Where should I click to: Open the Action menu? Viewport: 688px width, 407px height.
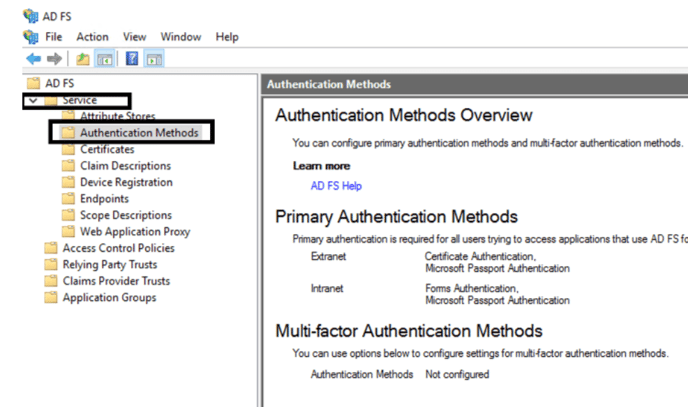pos(92,37)
